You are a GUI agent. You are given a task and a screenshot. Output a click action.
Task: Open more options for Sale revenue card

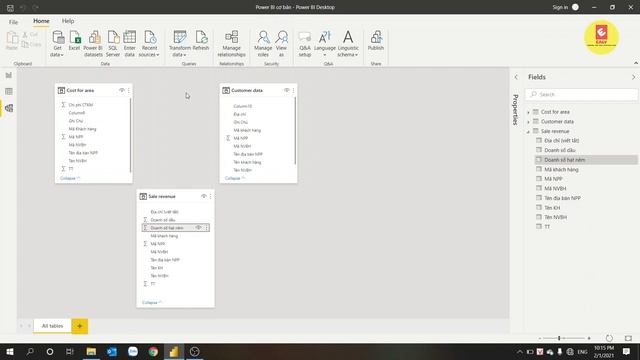tap(211, 196)
